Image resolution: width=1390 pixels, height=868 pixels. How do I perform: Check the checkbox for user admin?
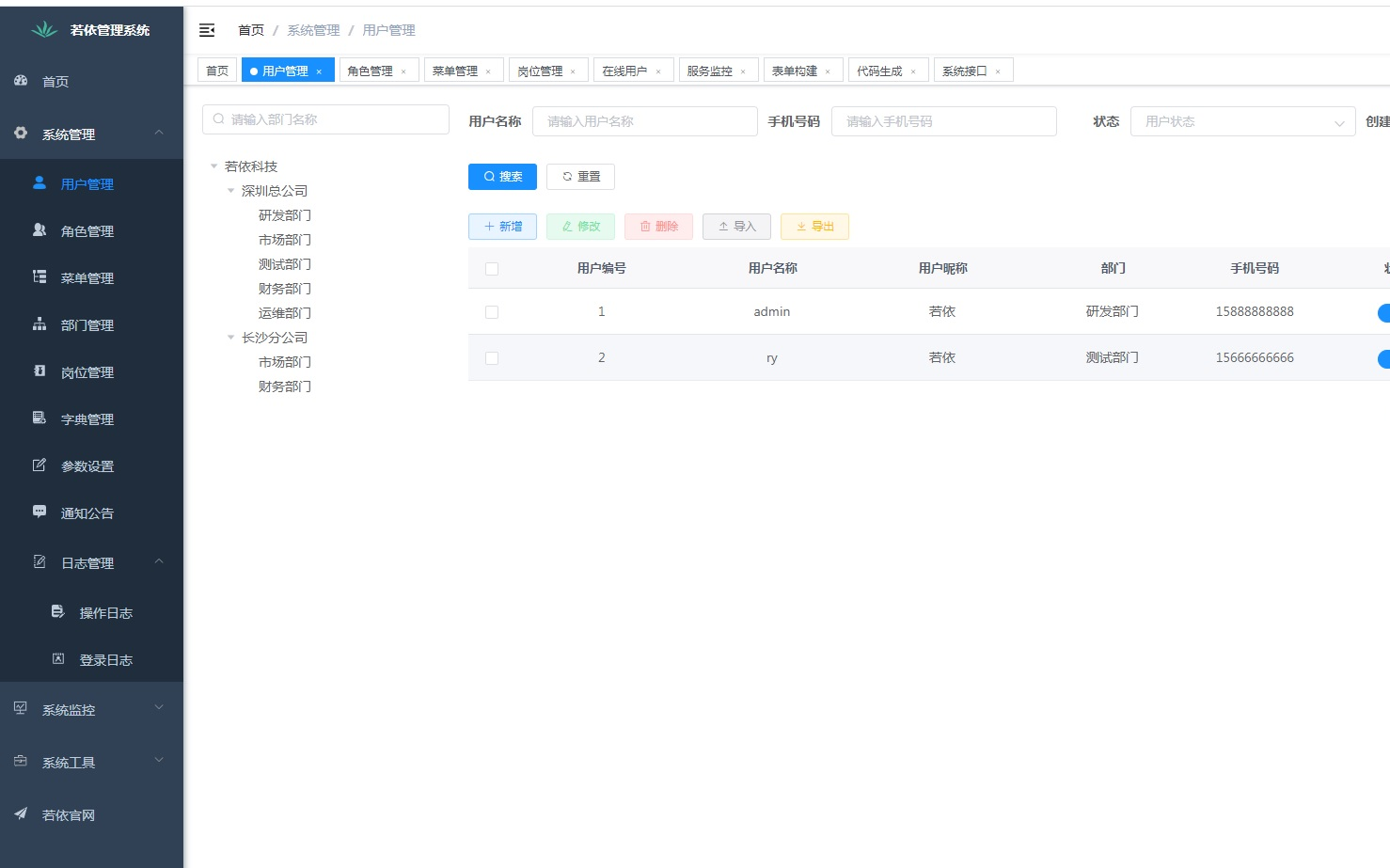click(492, 312)
